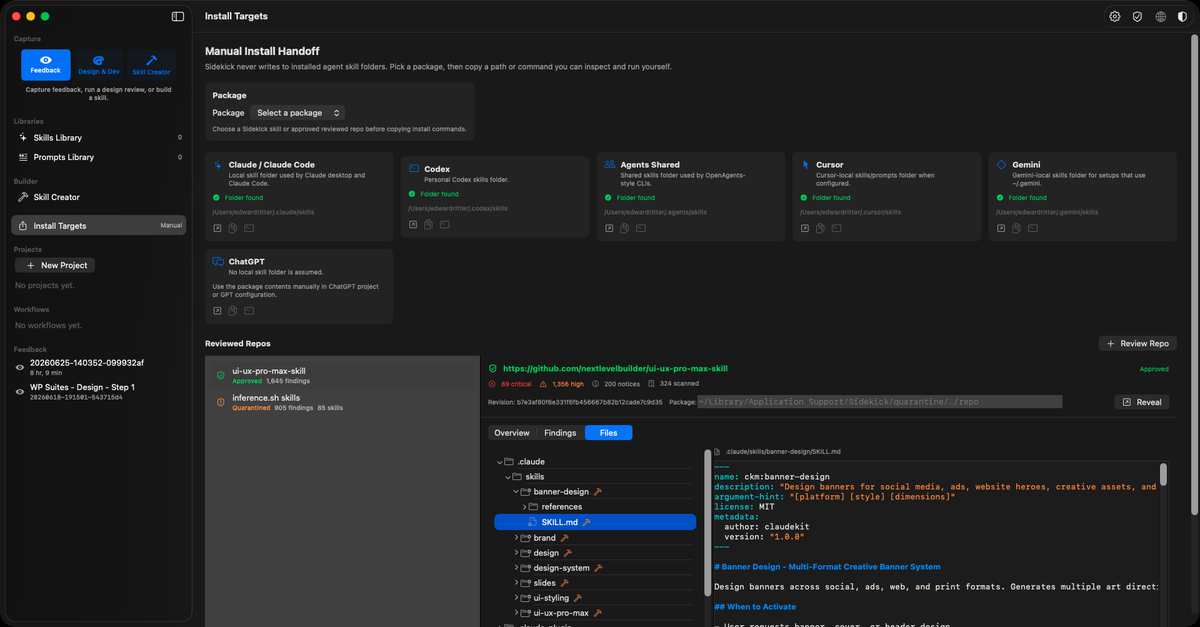Click copy-path icon in Claude Code card
The width and height of the screenshot is (1200, 627).
[x=233, y=228]
